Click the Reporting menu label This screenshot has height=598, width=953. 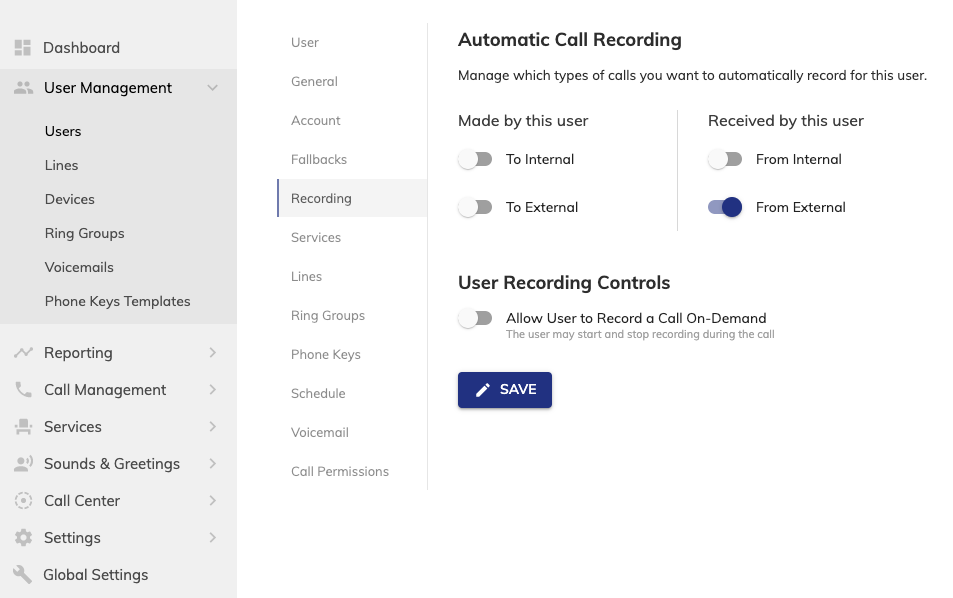coord(78,352)
